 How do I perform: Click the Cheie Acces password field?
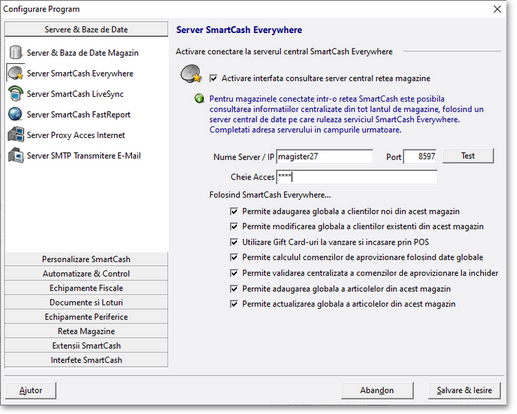click(x=357, y=177)
